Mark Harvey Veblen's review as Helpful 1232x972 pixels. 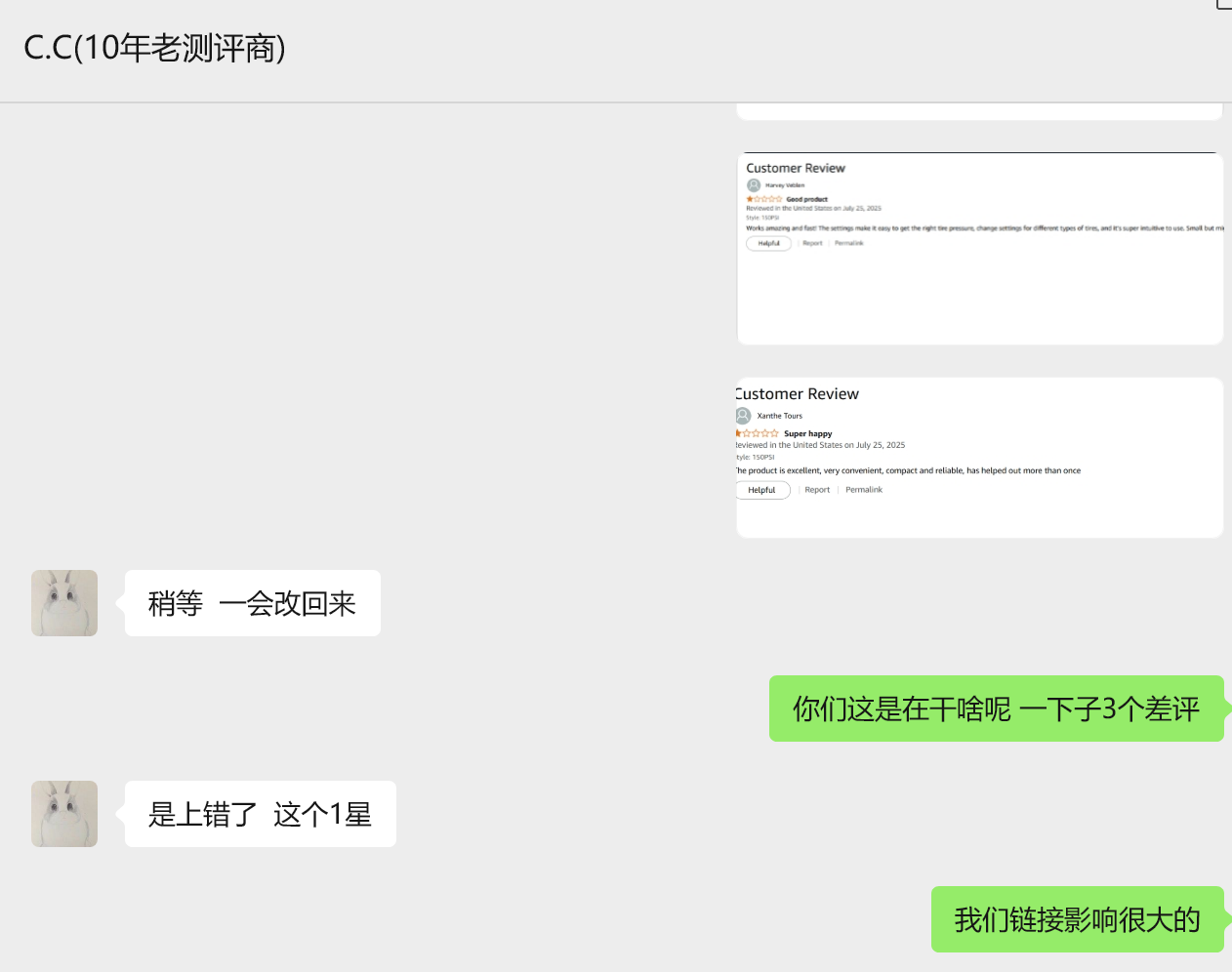tap(768, 243)
